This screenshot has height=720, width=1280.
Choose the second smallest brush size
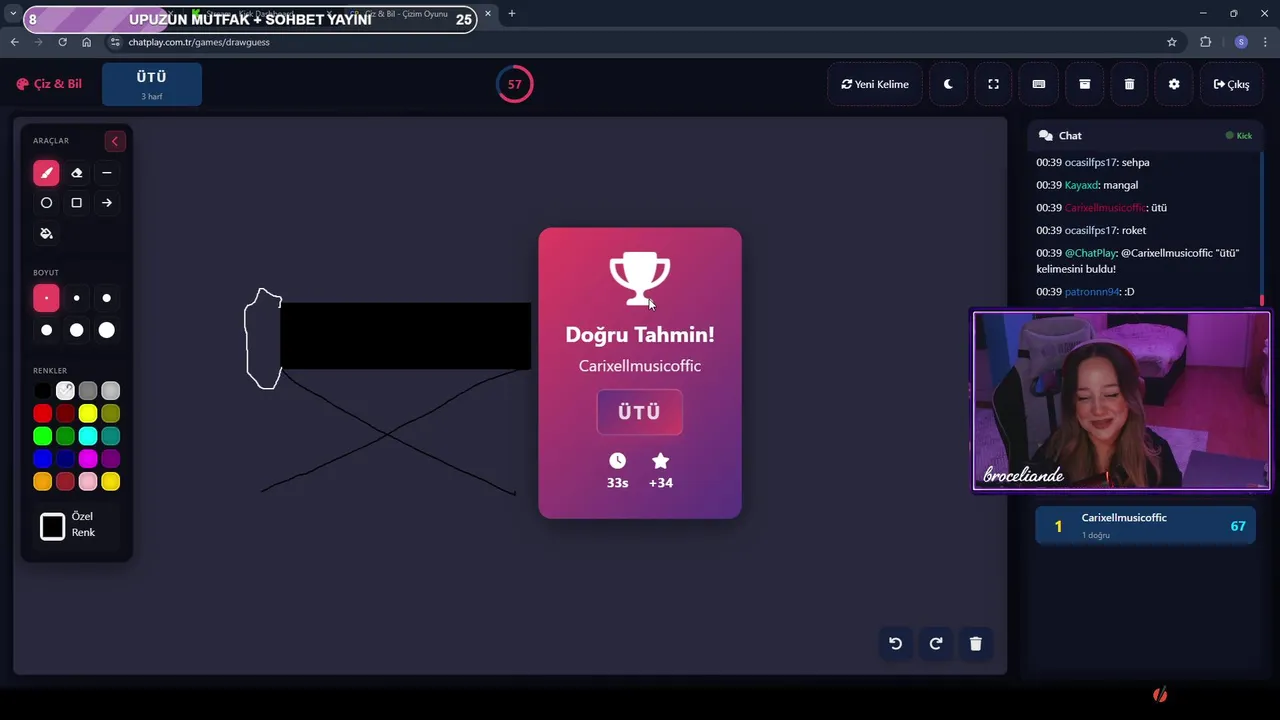click(76, 298)
